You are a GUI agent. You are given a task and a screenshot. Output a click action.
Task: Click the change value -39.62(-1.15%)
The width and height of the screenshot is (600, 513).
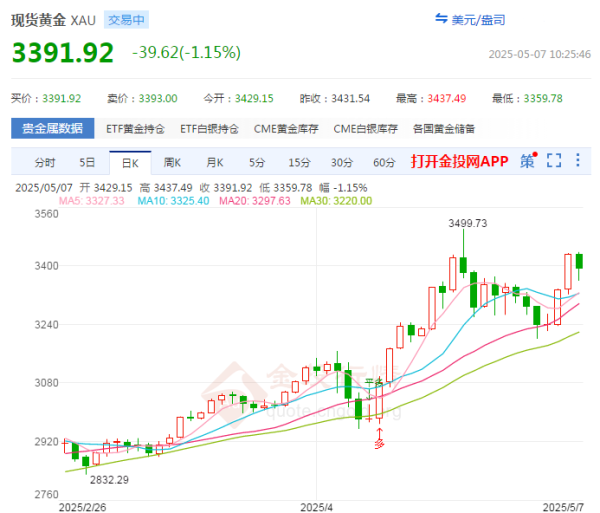pos(186,52)
